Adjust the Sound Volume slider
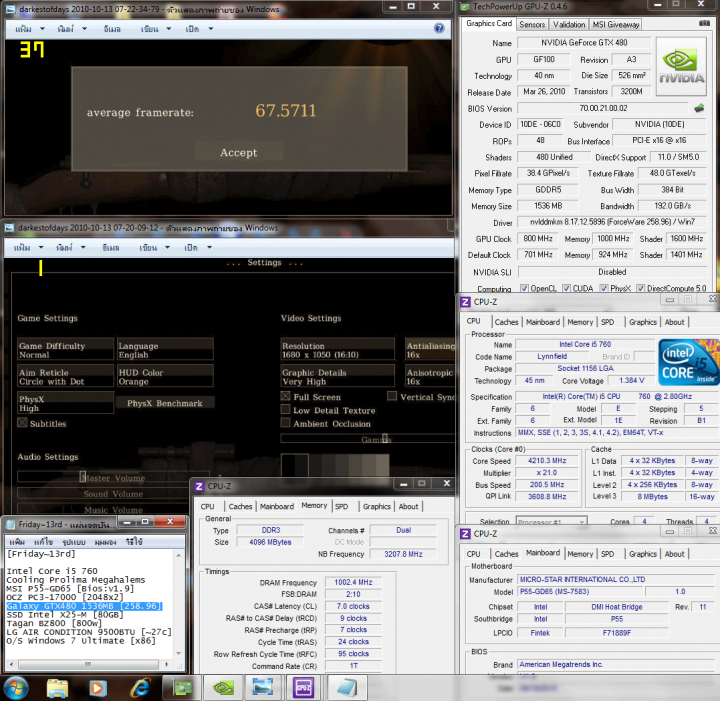The width and height of the screenshot is (720, 701). click(113, 494)
